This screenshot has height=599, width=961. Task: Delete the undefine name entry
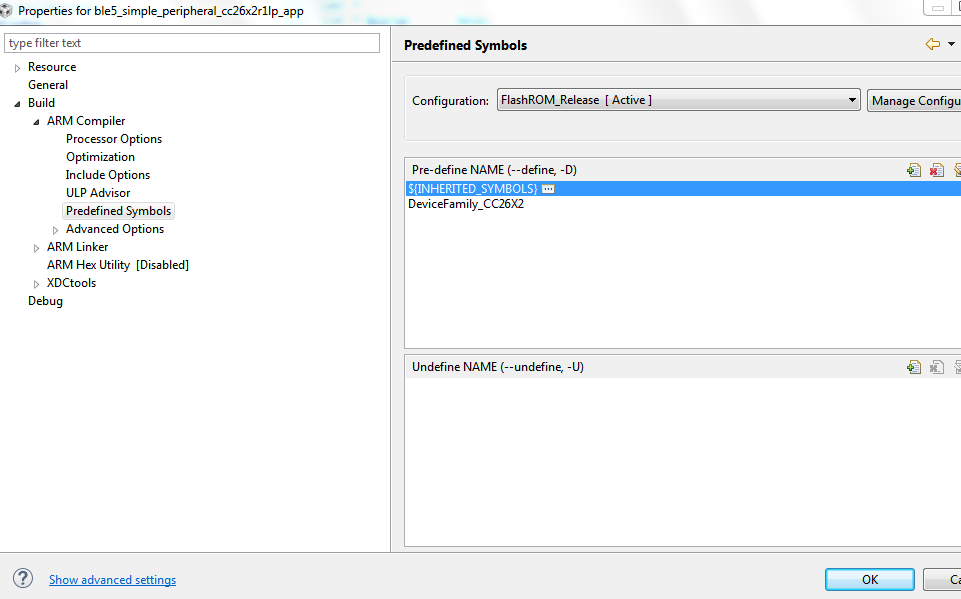936,367
